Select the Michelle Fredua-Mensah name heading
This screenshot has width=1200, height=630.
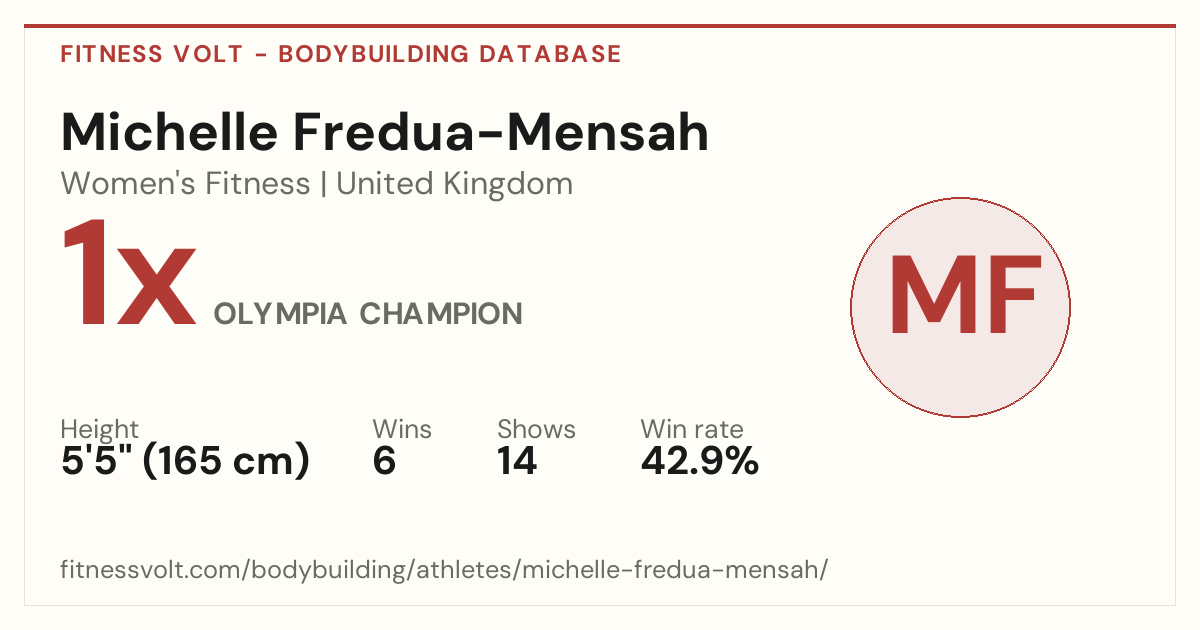[x=385, y=132]
